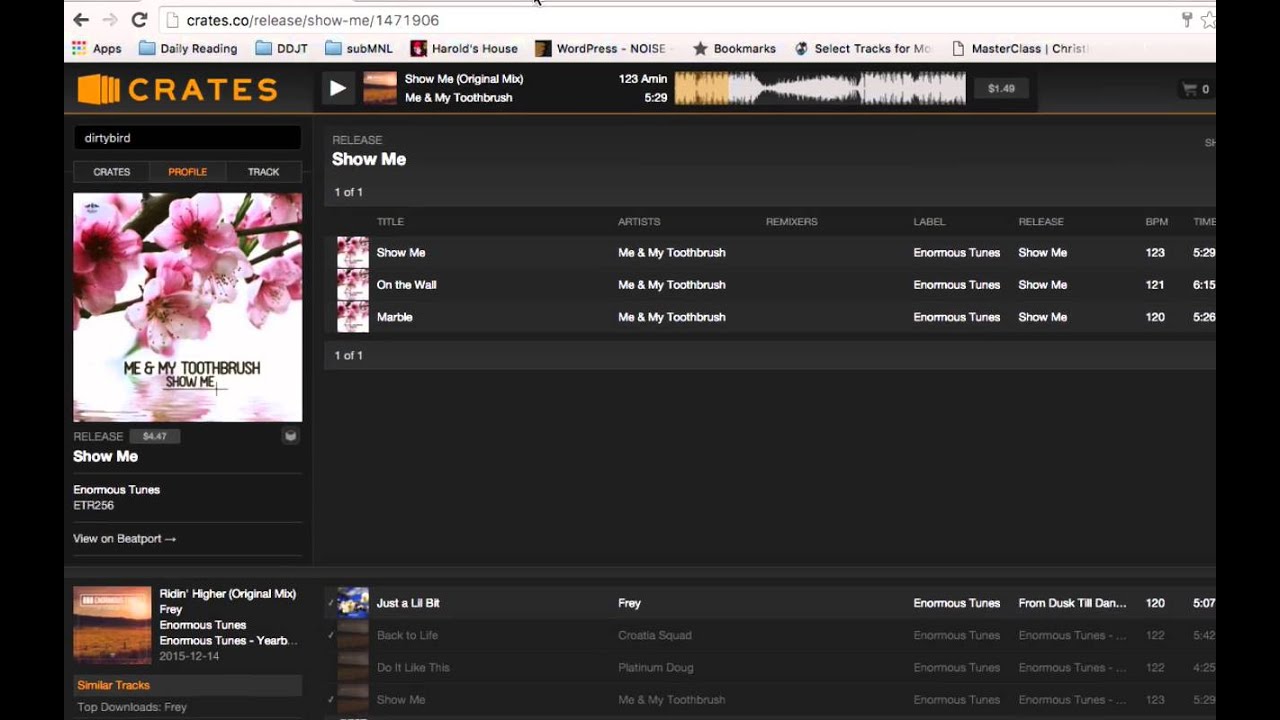
Task: Open the WordPress - NOISE bookmark
Action: 600,48
